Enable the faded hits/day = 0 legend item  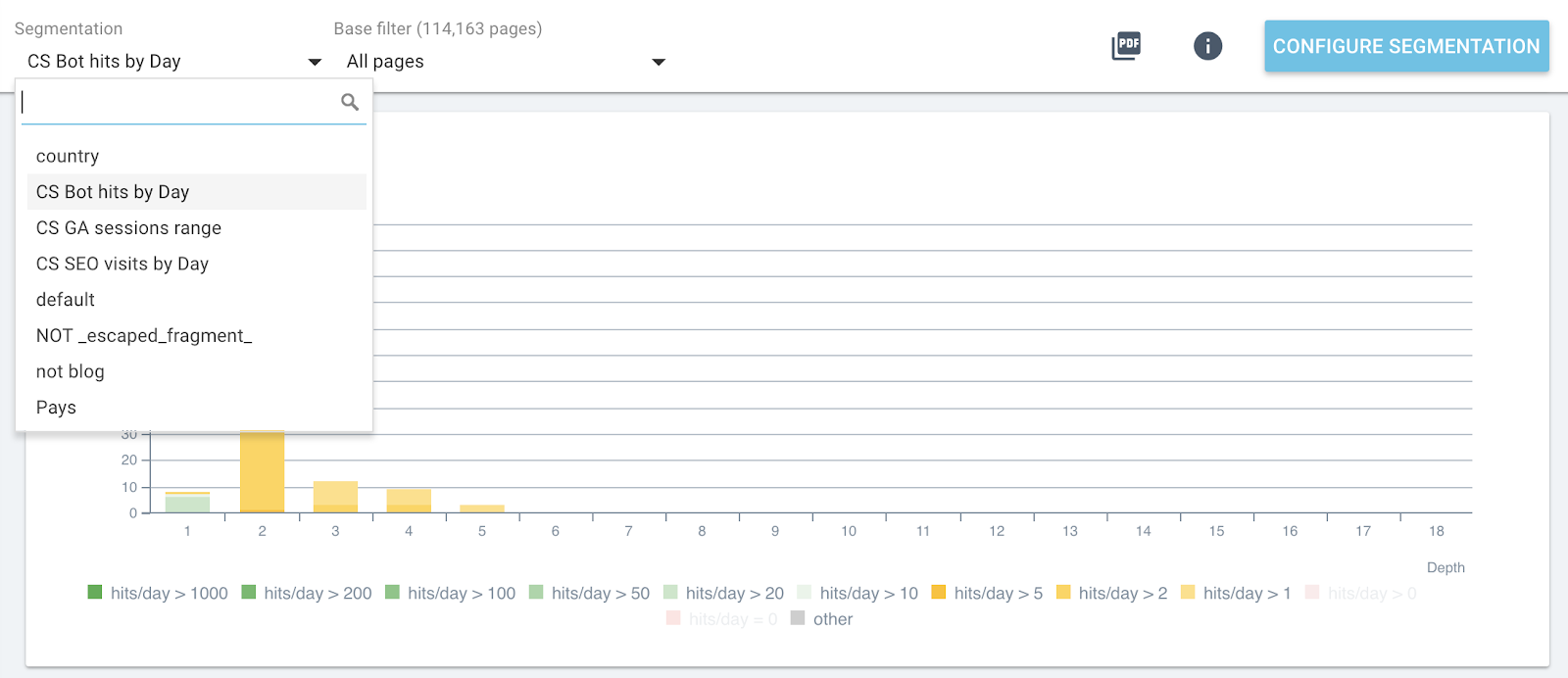click(x=721, y=619)
